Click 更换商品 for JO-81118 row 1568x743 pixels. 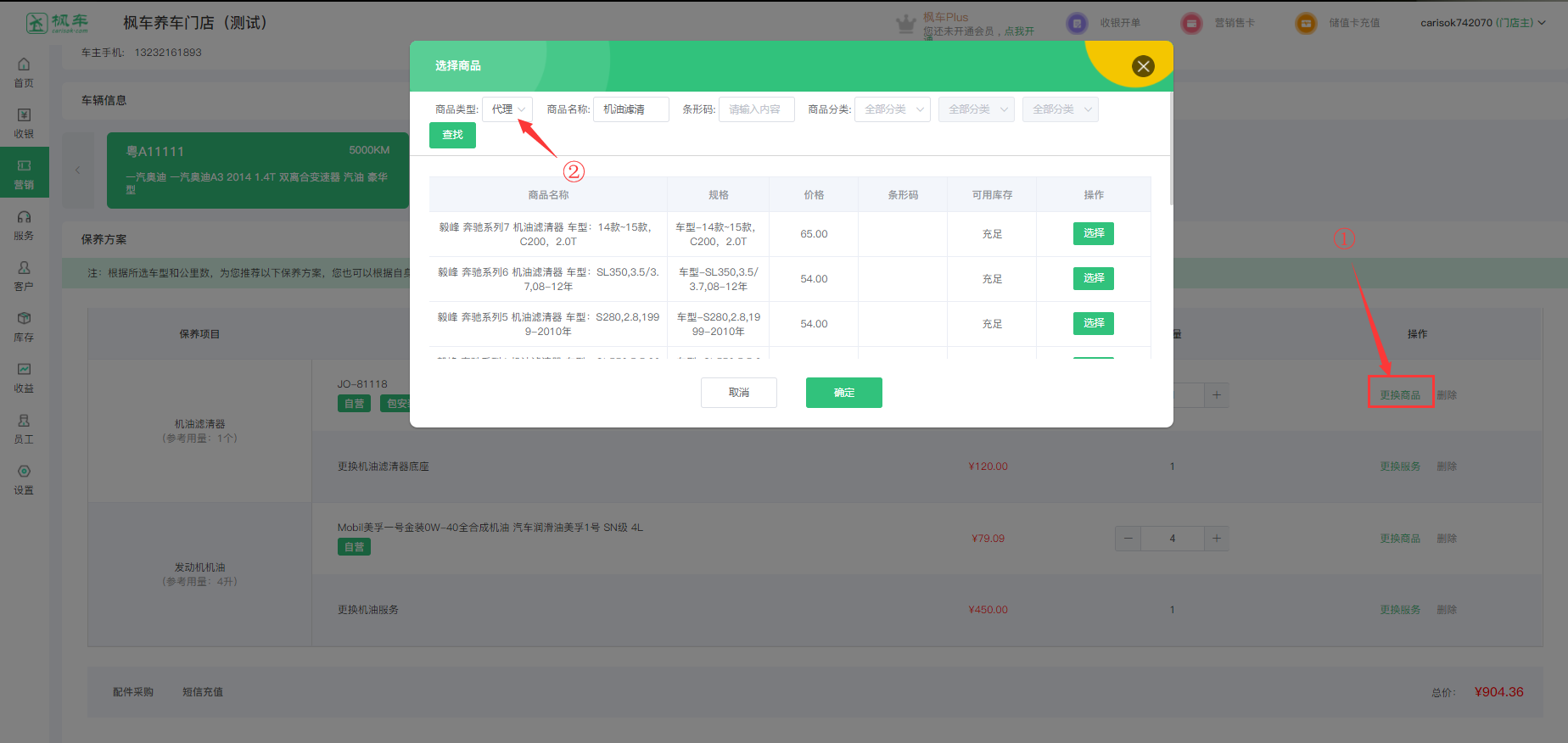[x=1400, y=395]
